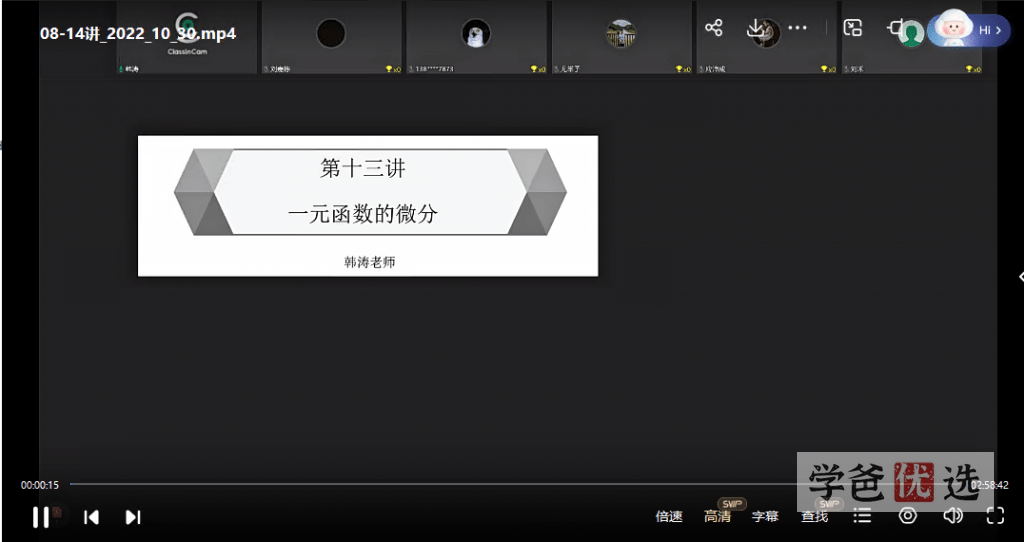Open the 查找 search feature
This screenshot has height=542, width=1024.
pos(814,517)
